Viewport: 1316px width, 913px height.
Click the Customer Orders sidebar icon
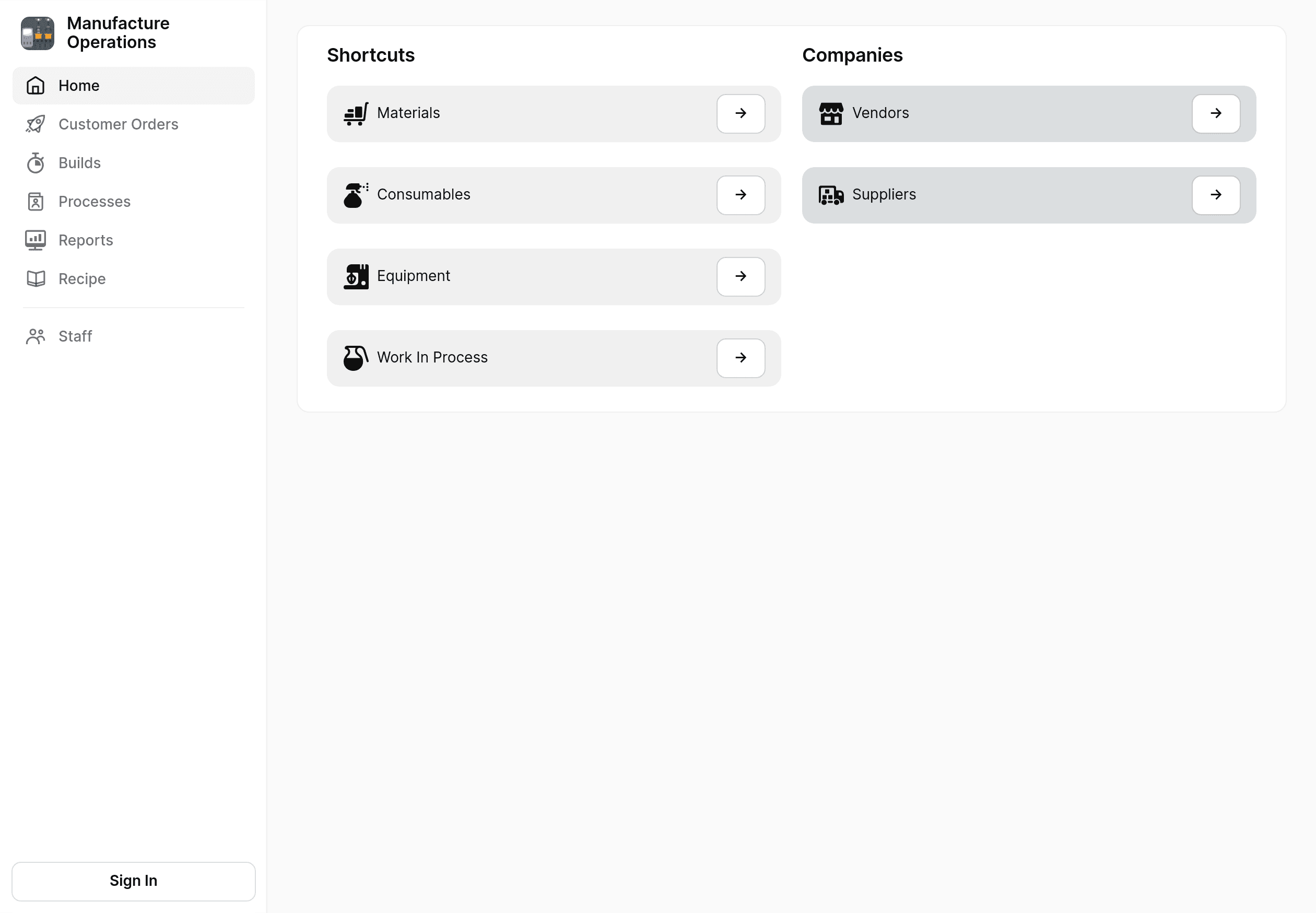click(35, 124)
